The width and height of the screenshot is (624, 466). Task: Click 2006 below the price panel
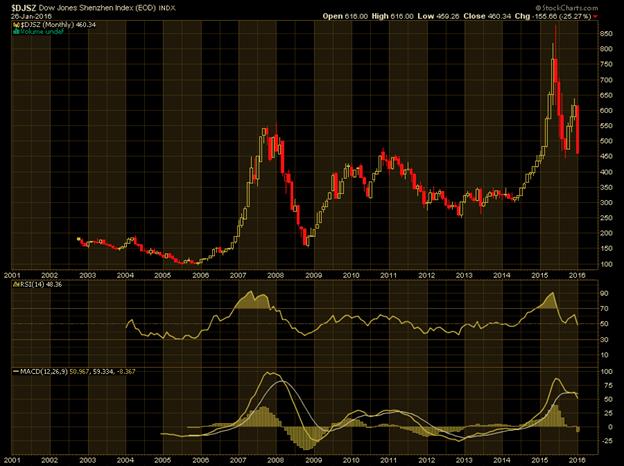(200, 275)
